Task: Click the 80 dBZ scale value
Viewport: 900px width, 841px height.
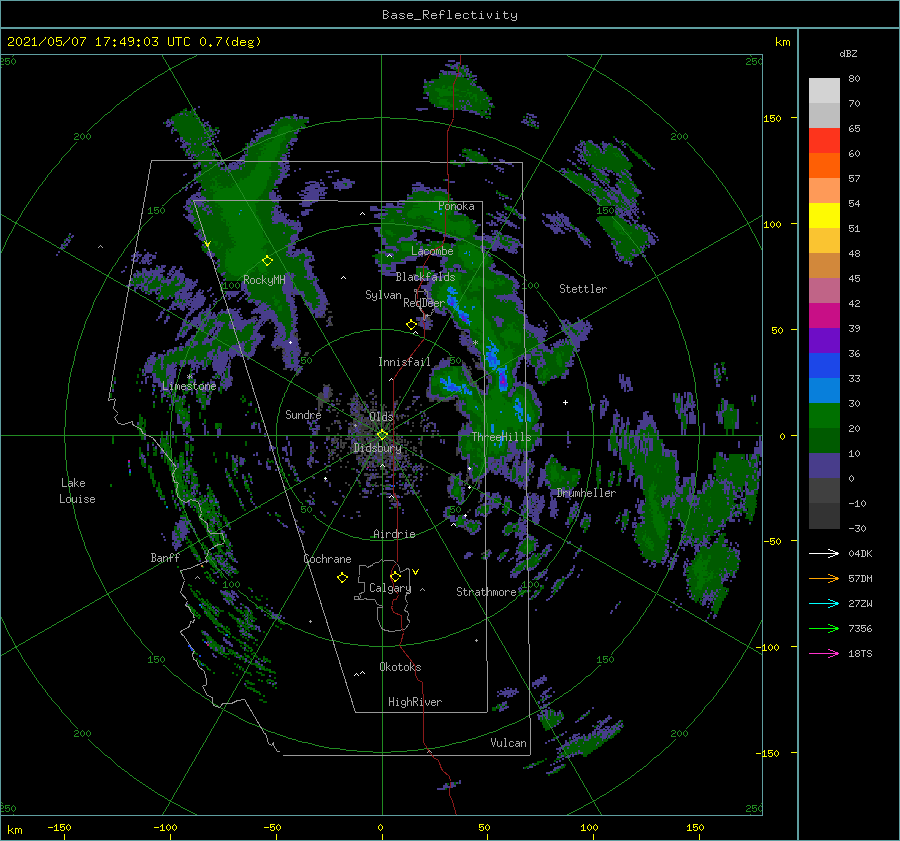Action: click(x=854, y=78)
